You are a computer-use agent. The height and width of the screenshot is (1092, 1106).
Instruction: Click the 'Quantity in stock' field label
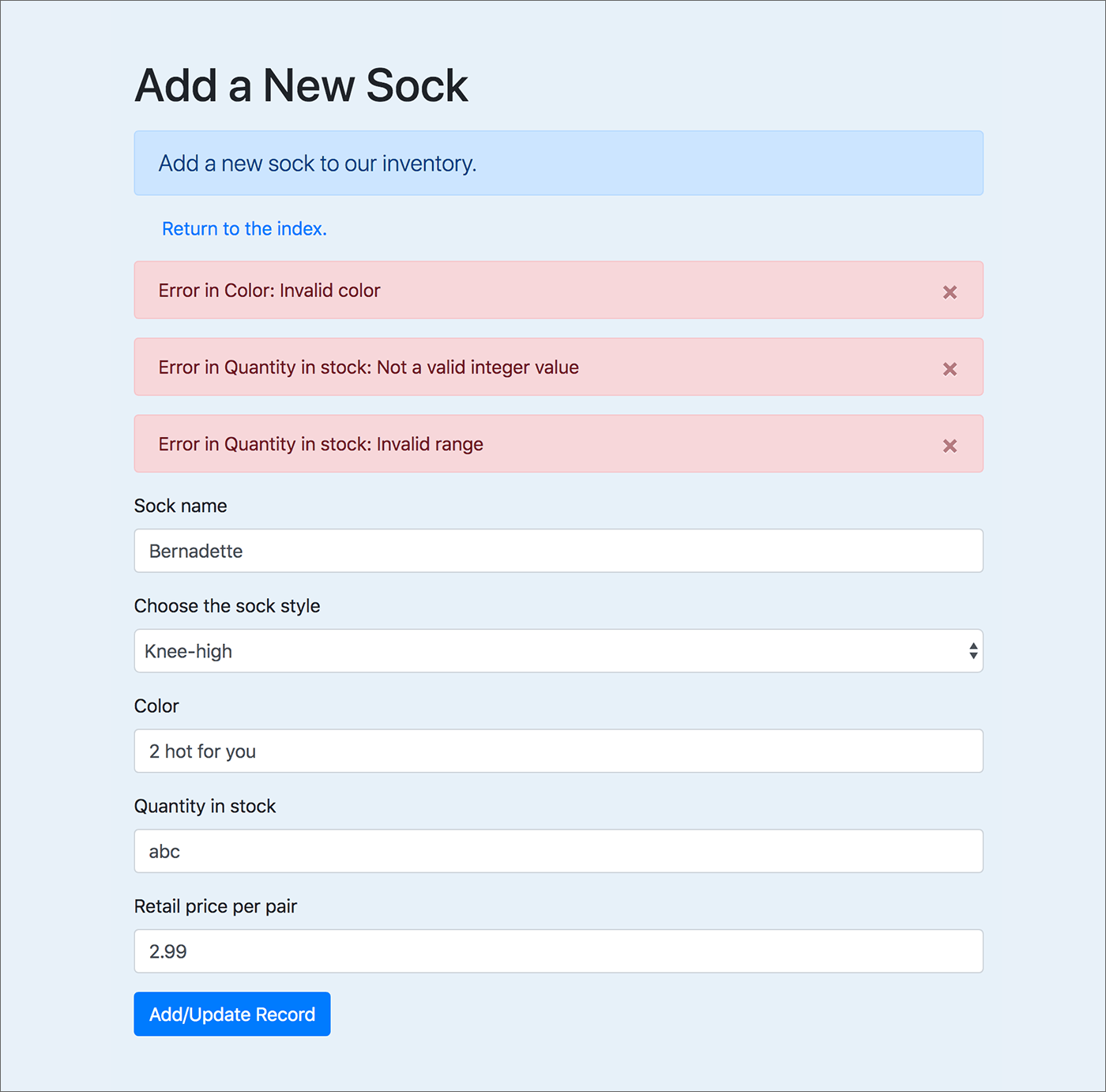205,806
